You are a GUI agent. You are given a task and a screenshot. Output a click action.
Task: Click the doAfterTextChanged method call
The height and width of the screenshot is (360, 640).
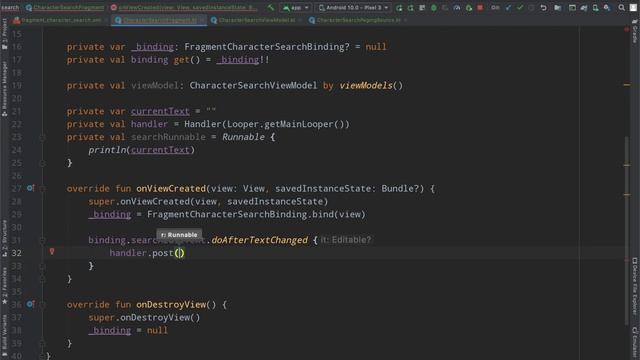click(x=260, y=240)
